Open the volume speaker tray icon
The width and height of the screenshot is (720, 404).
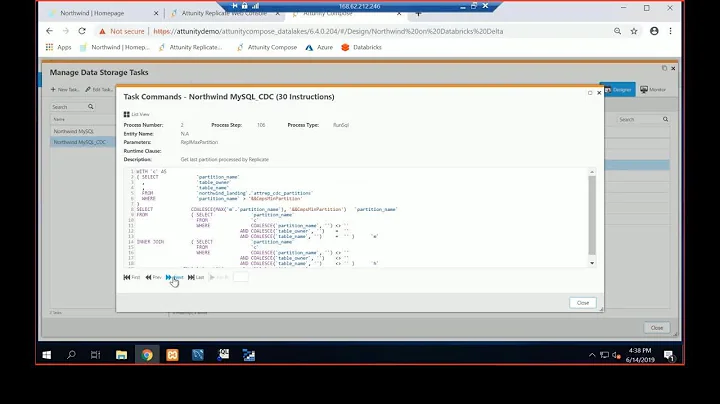(x=616, y=355)
